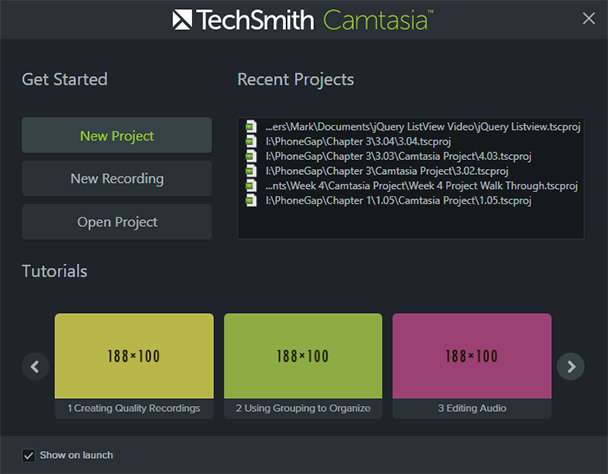Open the 4.03.tscproj recent project
Viewport: 608px width, 474px height.
tap(398, 156)
